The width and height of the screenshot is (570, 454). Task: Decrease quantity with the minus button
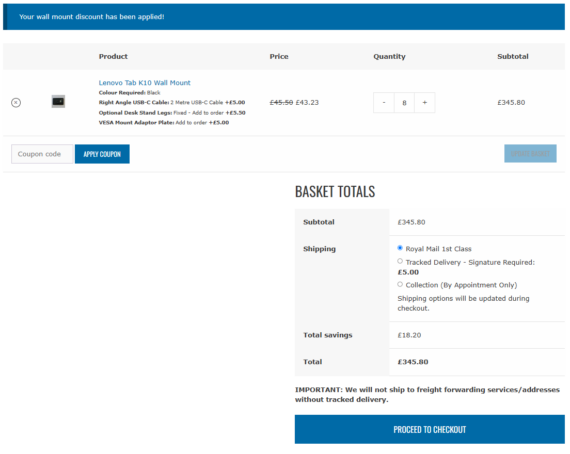click(384, 103)
